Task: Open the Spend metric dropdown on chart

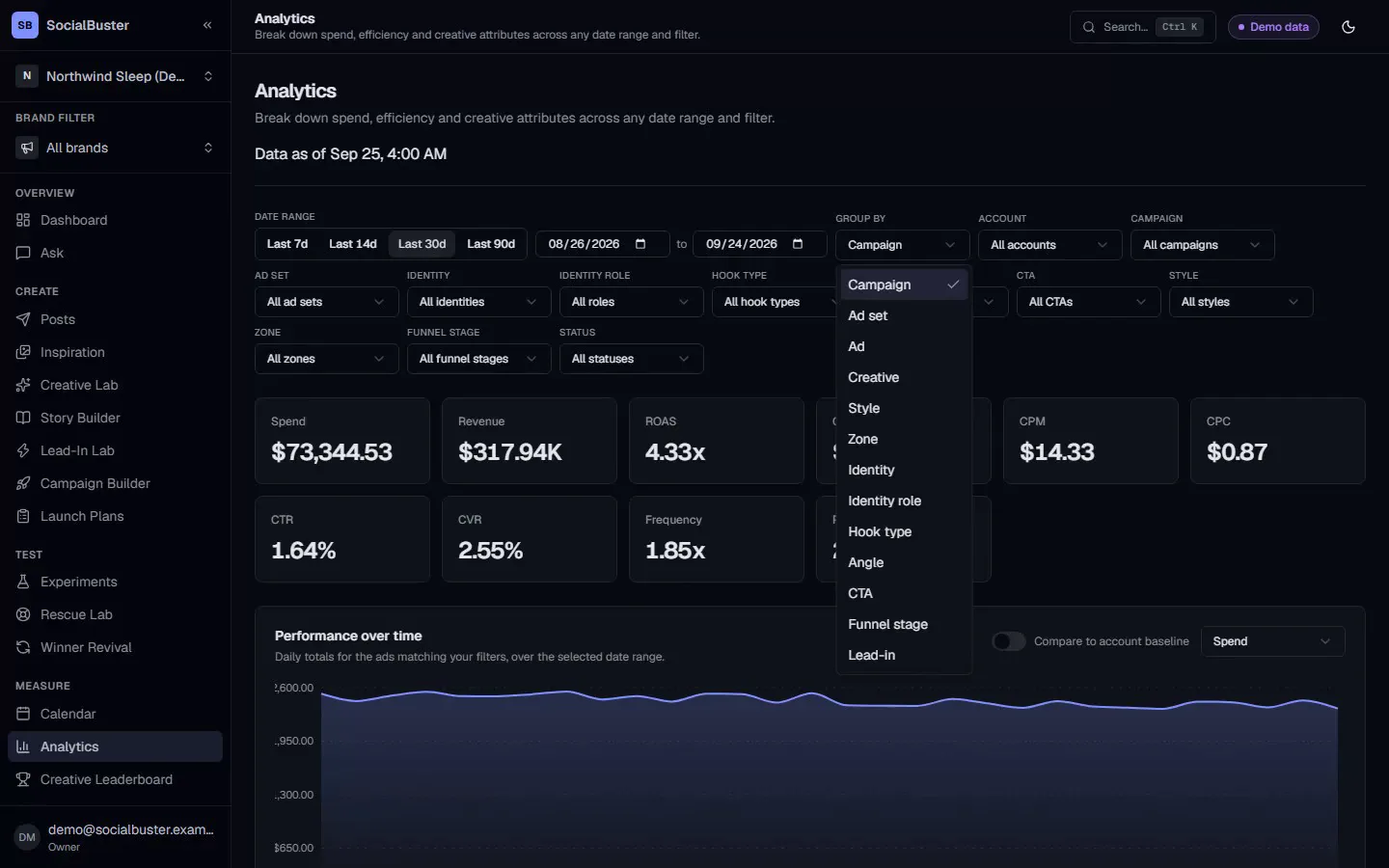Action: [x=1272, y=641]
